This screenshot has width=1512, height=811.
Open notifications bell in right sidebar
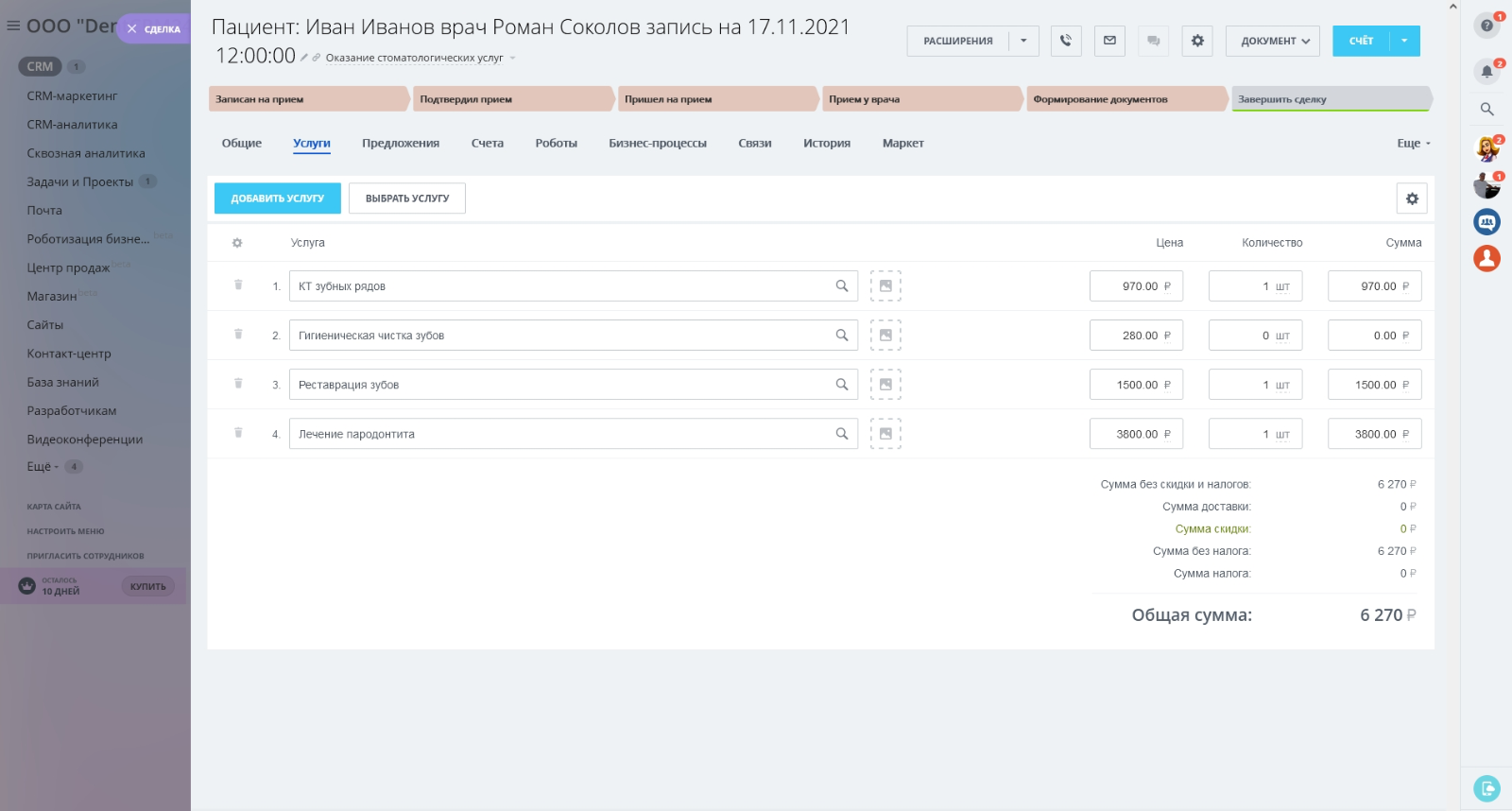(x=1486, y=72)
